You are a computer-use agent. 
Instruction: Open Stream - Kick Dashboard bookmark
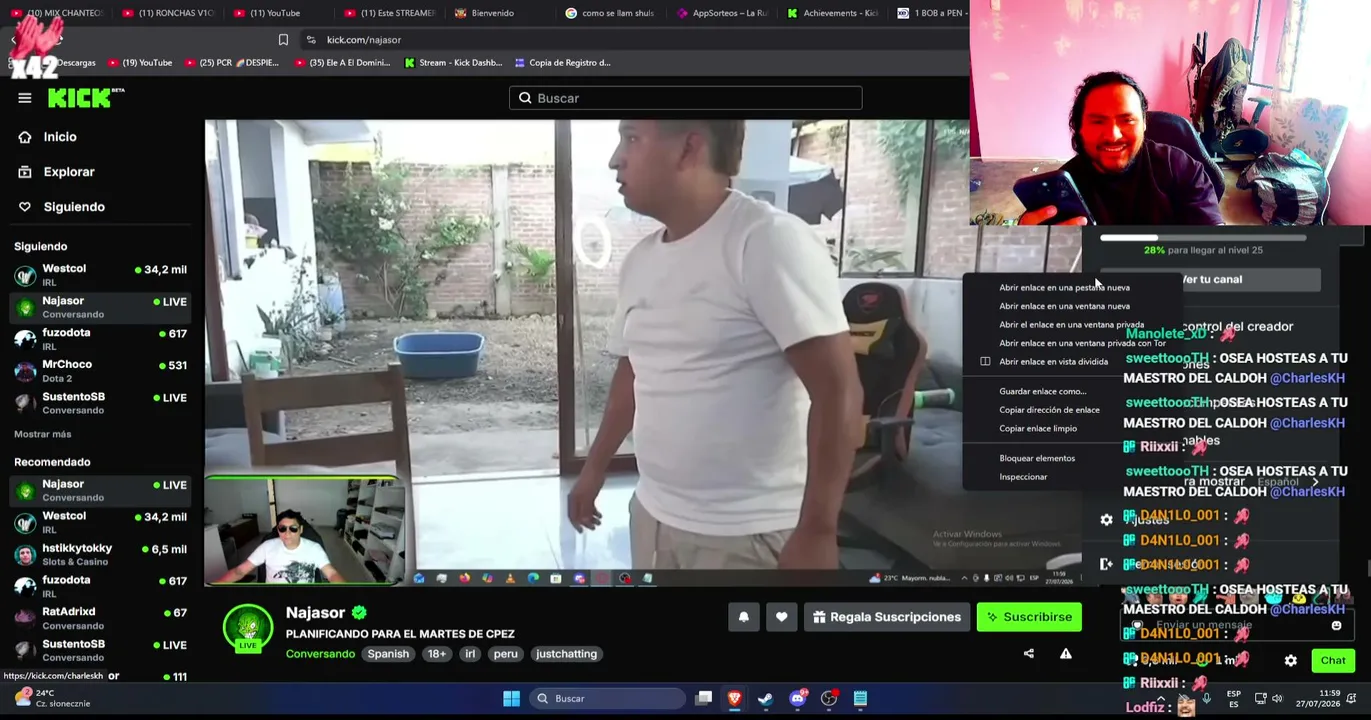tap(453, 63)
